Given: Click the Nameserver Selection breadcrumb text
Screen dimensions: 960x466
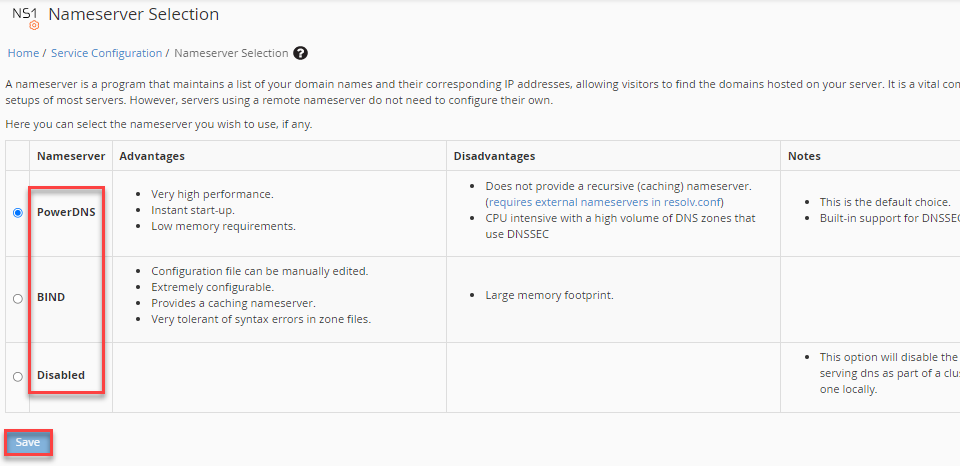Looking at the screenshot, I should coord(231,53).
